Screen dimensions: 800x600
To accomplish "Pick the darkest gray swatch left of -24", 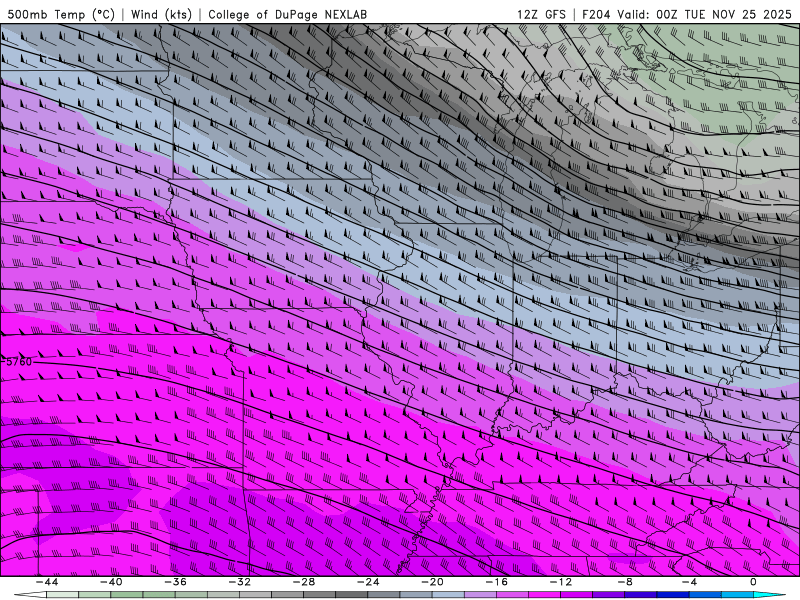I will point(352,595).
